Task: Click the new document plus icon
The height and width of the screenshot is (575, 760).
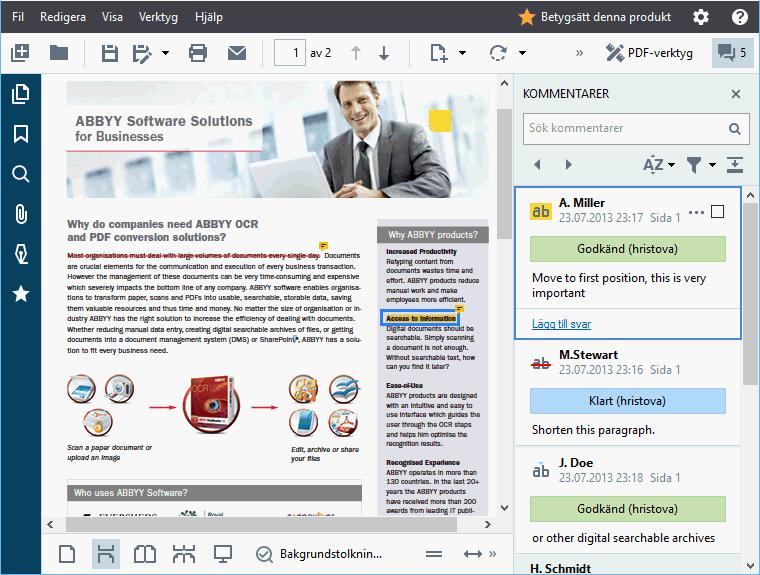Action: pos(20,52)
